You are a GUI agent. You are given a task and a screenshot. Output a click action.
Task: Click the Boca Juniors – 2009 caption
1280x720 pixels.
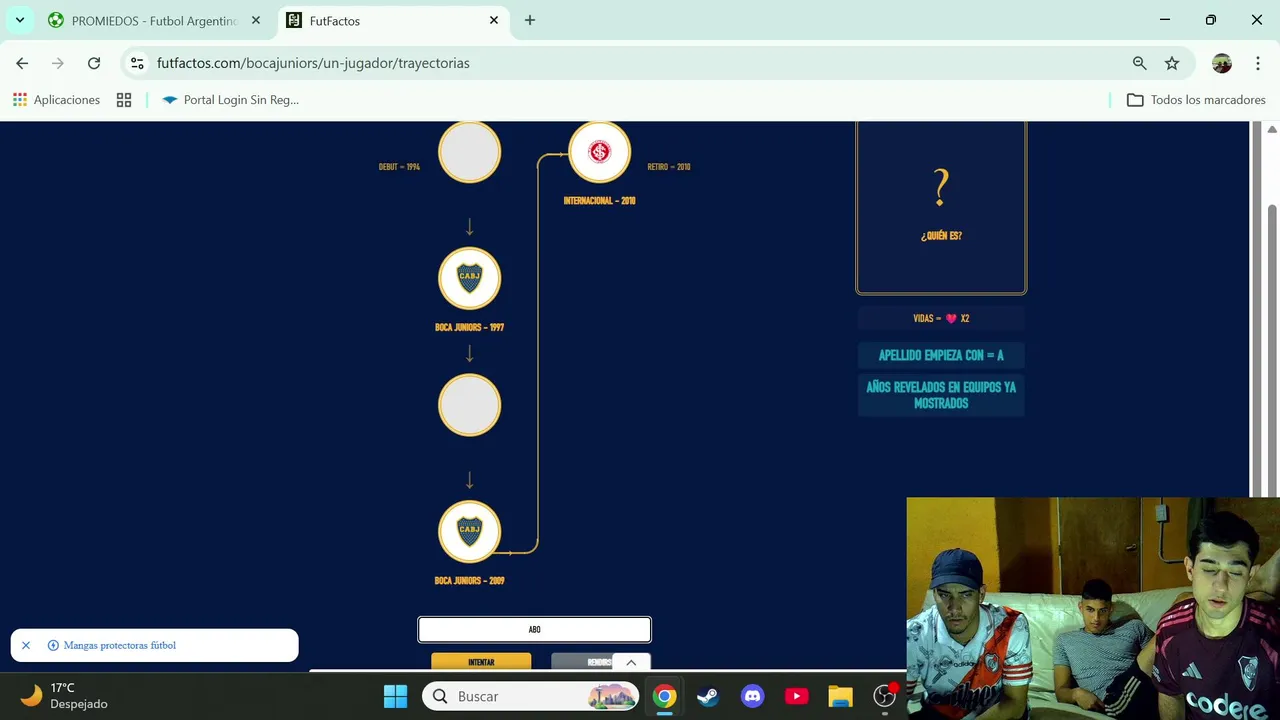click(x=469, y=581)
